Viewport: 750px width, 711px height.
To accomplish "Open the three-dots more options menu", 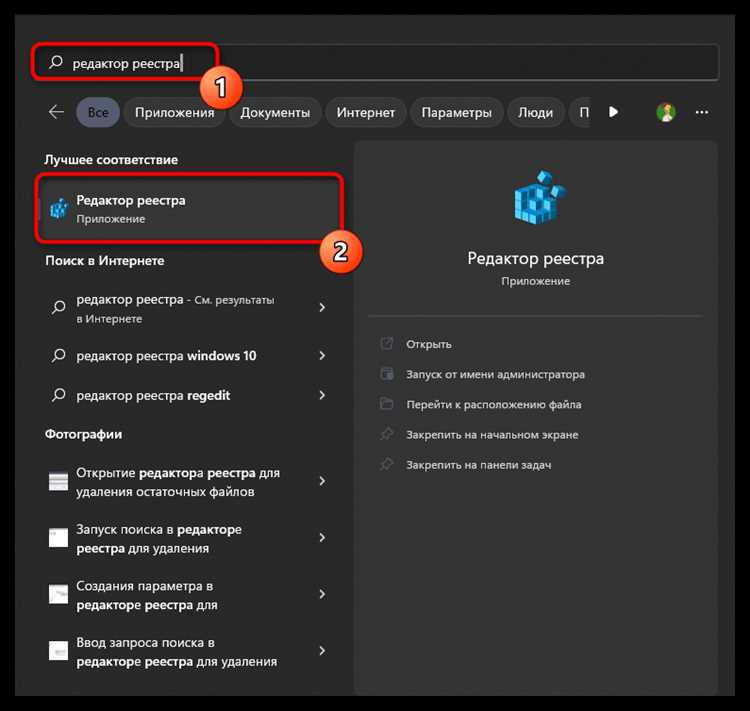I will point(702,112).
